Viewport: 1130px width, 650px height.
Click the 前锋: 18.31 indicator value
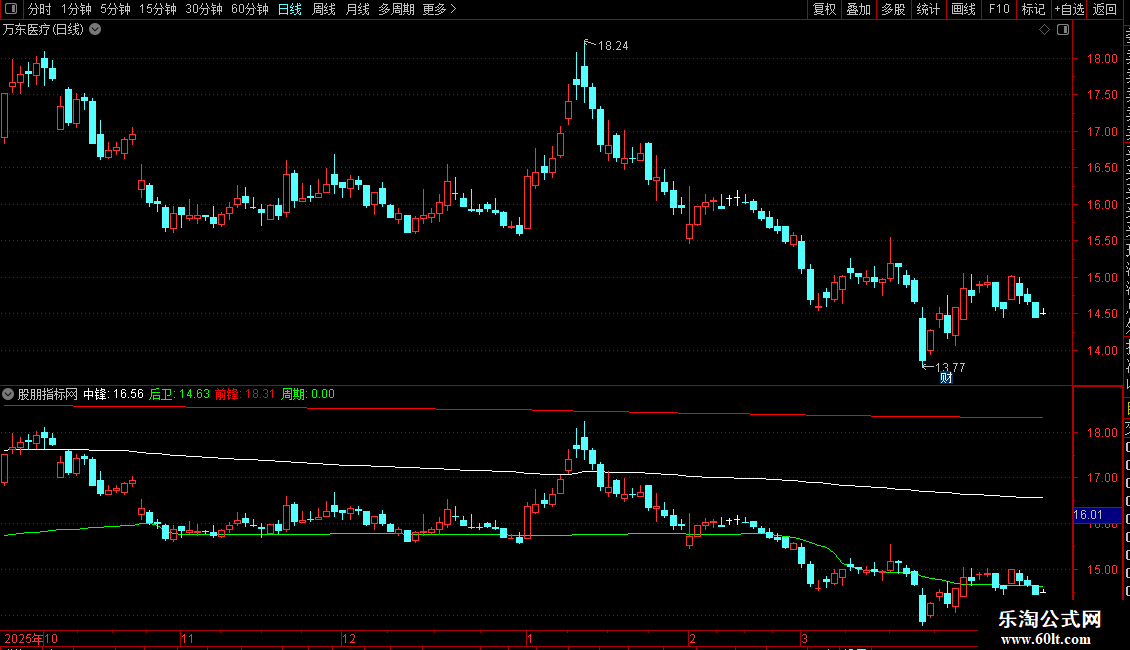click(x=245, y=394)
